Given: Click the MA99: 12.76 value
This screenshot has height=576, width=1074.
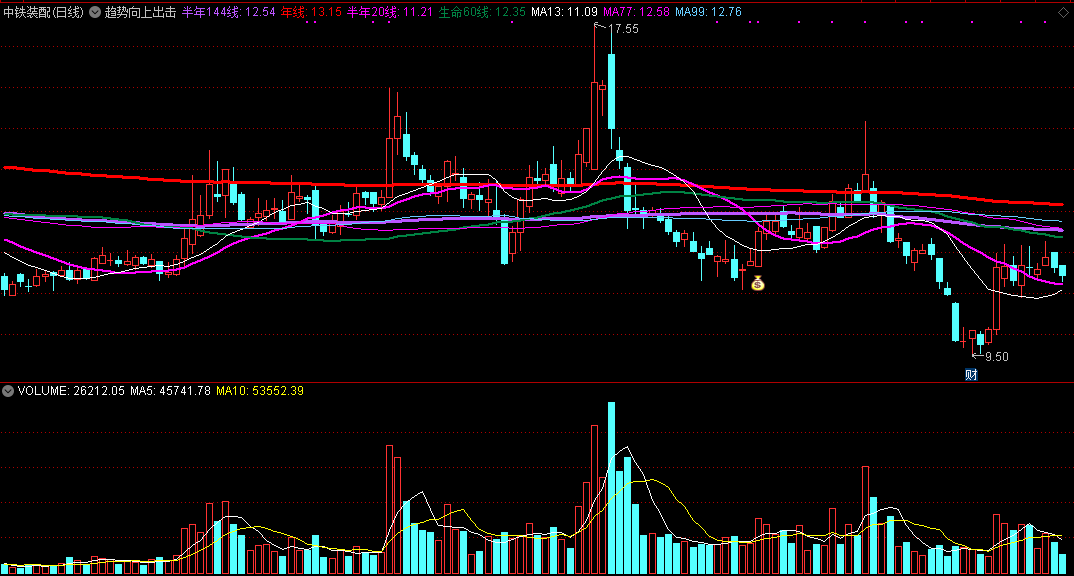Looking at the screenshot, I should 708,12.
